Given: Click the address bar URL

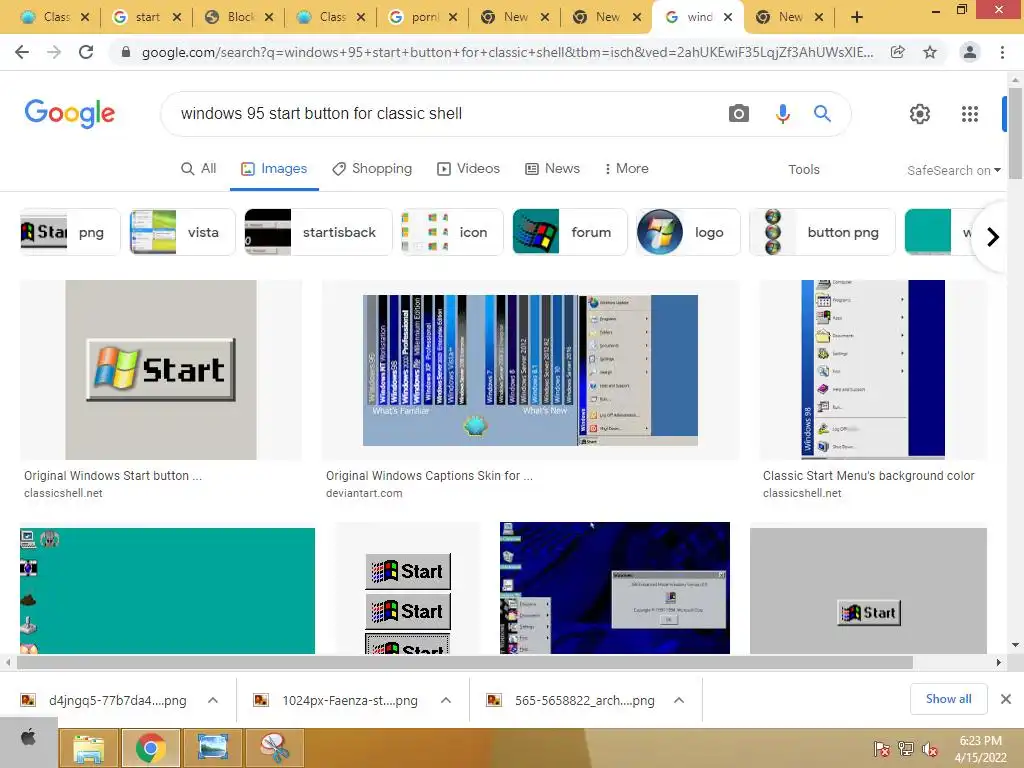Looking at the screenshot, I should [x=507, y=52].
